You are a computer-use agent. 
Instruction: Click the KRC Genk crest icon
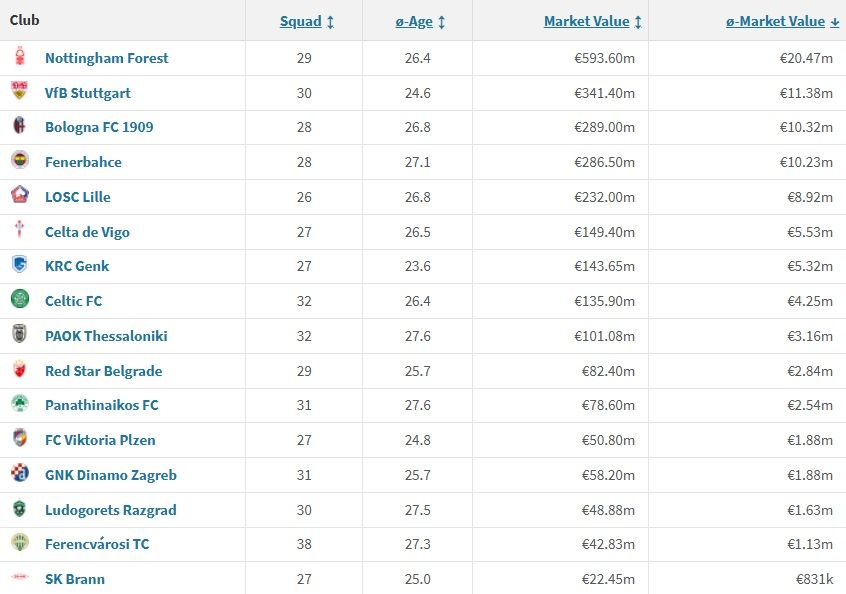[x=20, y=266]
